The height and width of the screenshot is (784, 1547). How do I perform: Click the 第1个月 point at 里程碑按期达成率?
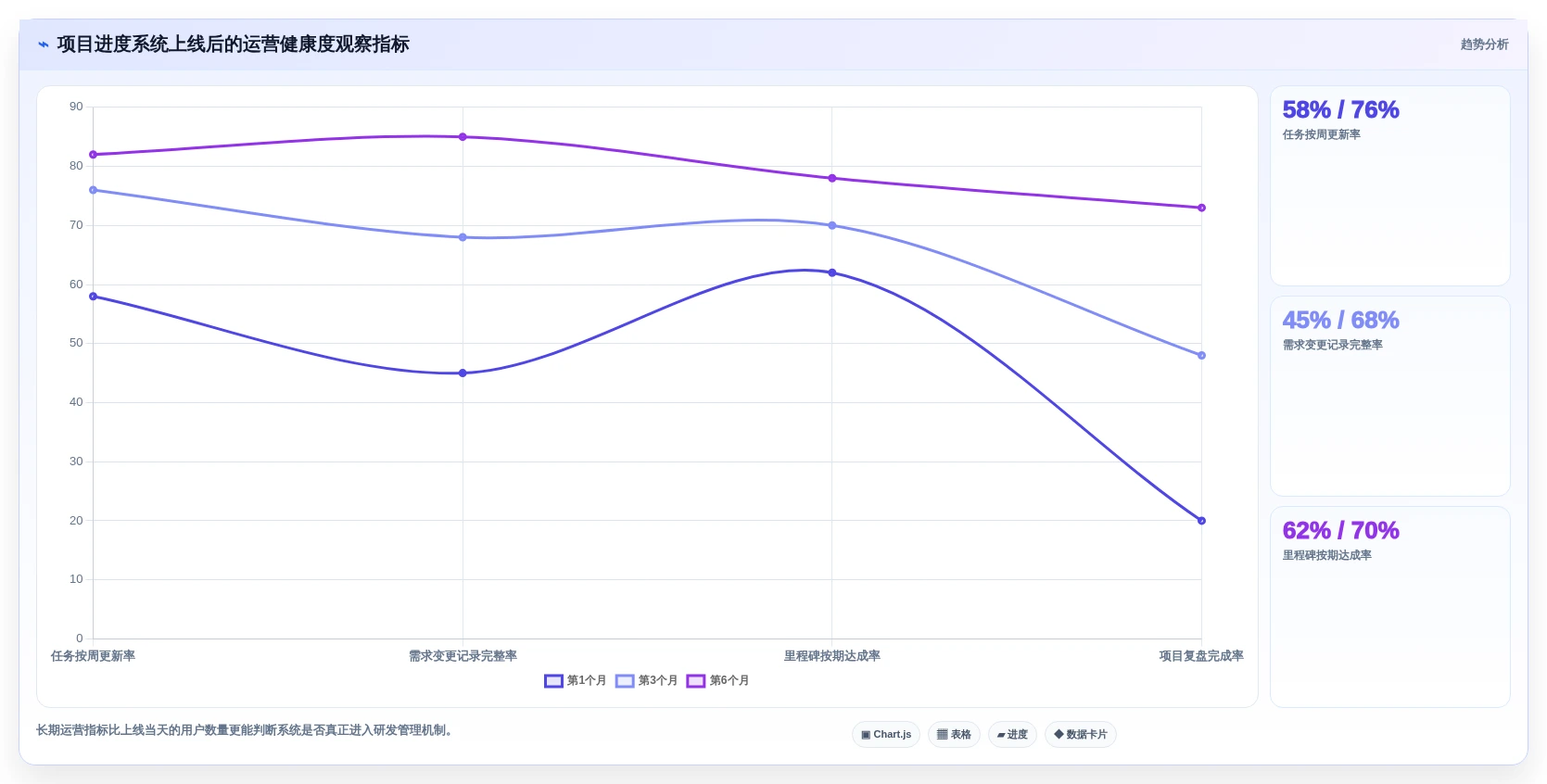click(832, 272)
